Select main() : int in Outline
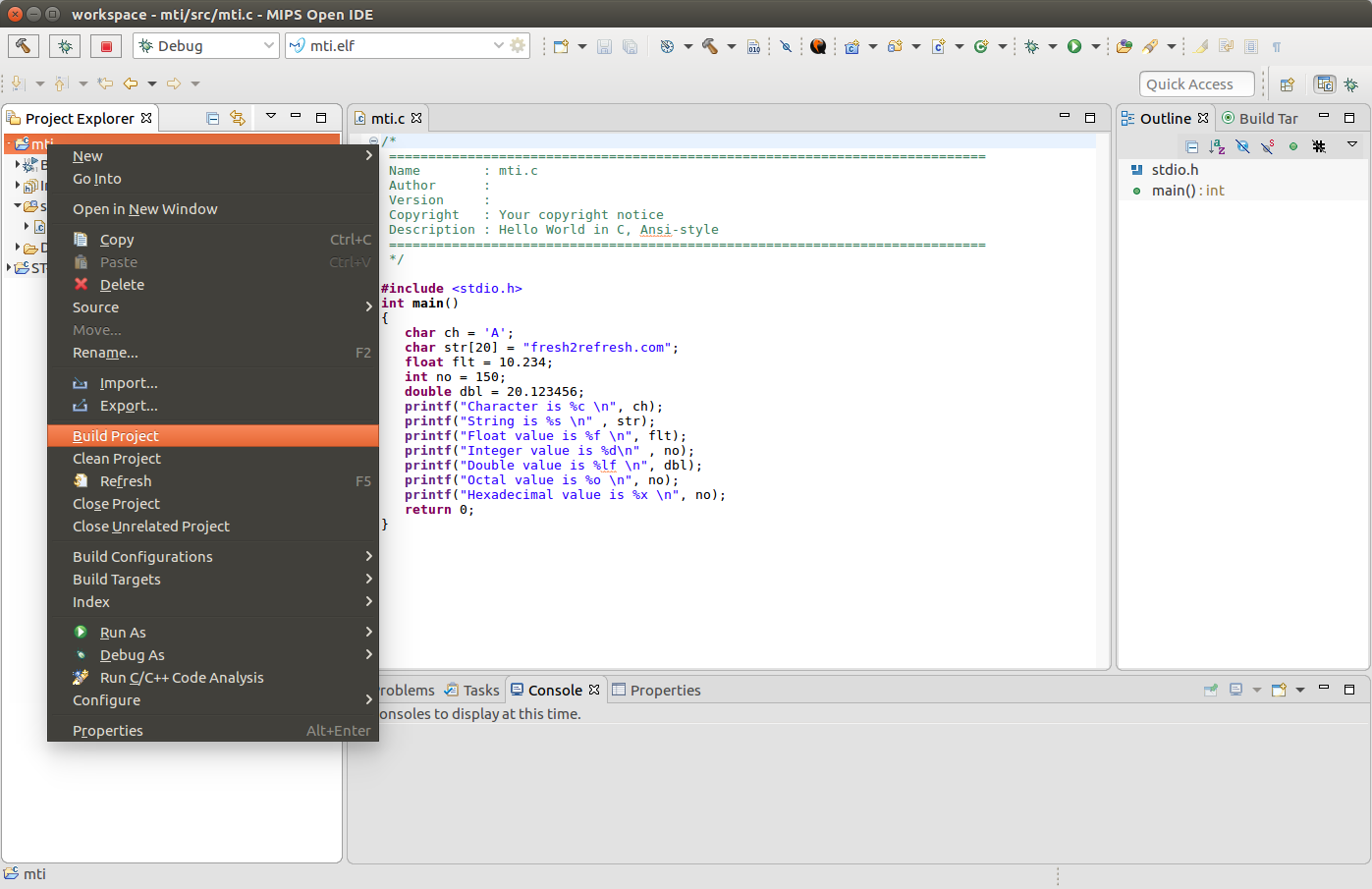This screenshot has height=889, width=1372. [1187, 191]
